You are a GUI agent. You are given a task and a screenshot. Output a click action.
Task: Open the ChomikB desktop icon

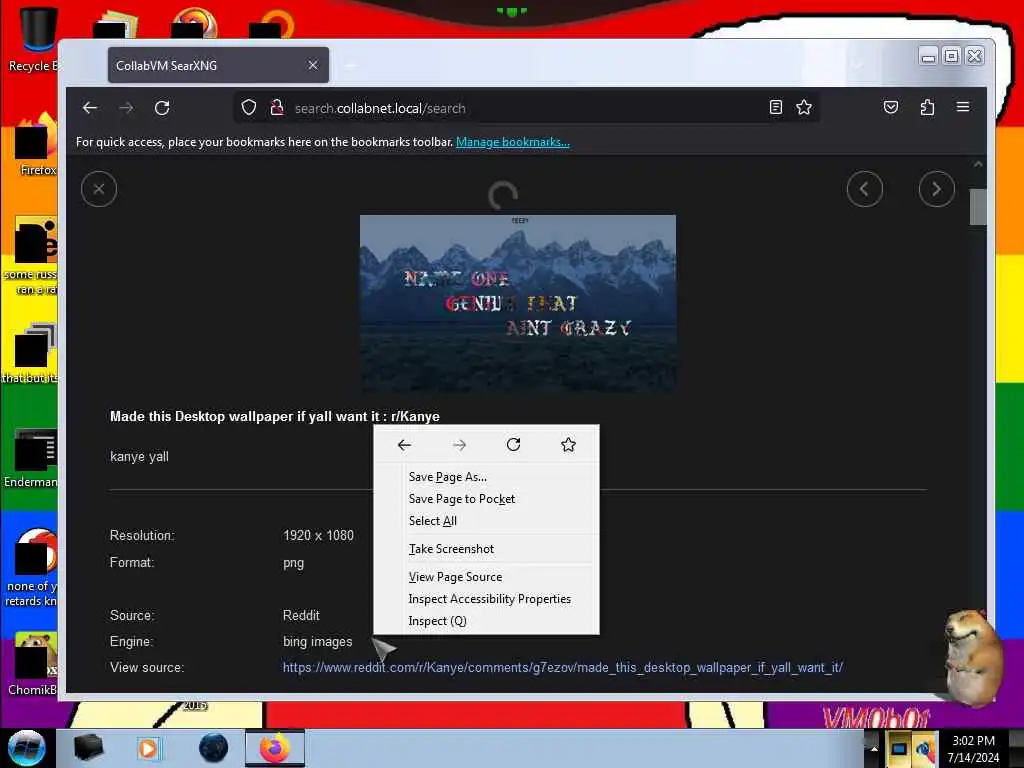[33, 665]
